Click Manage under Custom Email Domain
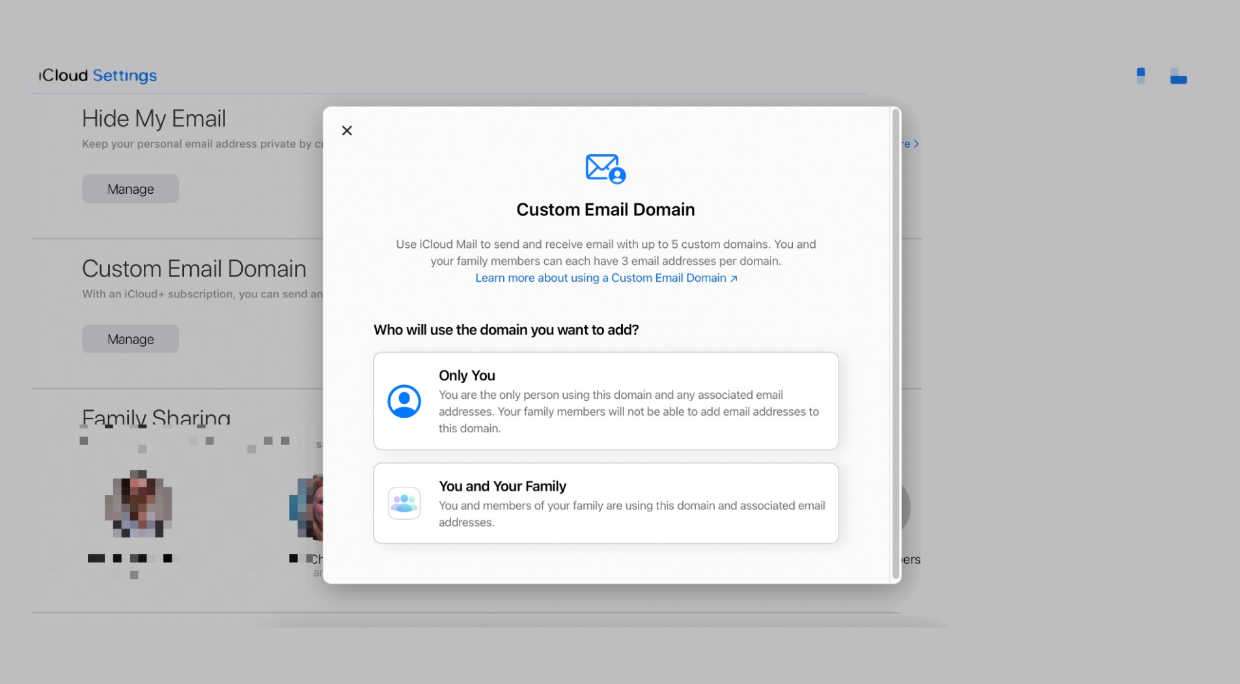This screenshot has width=1240, height=684. pyautogui.click(x=130, y=338)
